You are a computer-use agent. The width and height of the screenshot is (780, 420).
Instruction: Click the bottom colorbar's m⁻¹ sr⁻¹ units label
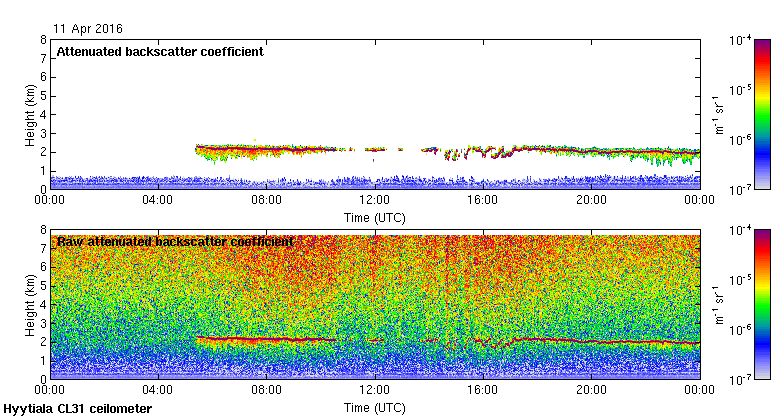tap(719, 305)
